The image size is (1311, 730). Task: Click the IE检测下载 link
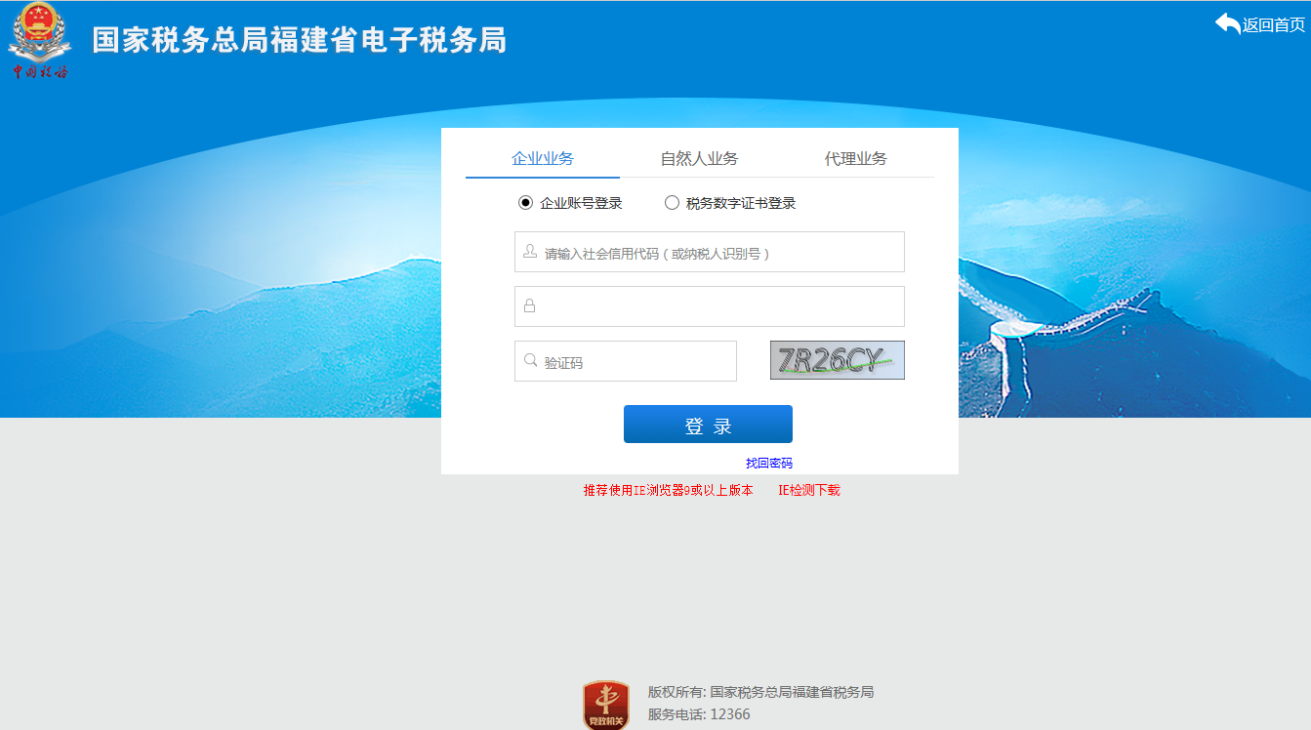click(809, 490)
